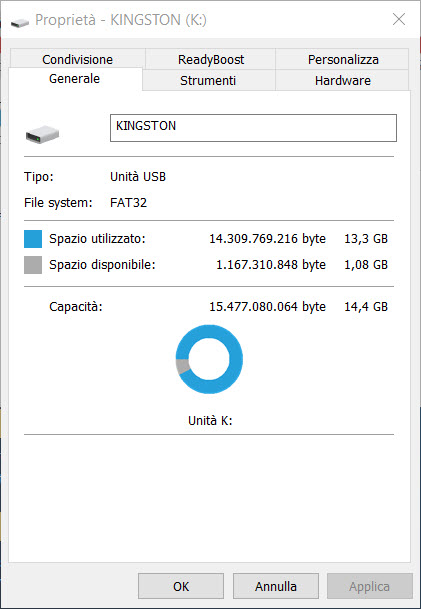Confirm with the OK button
421x609 pixels.
coord(181,586)
